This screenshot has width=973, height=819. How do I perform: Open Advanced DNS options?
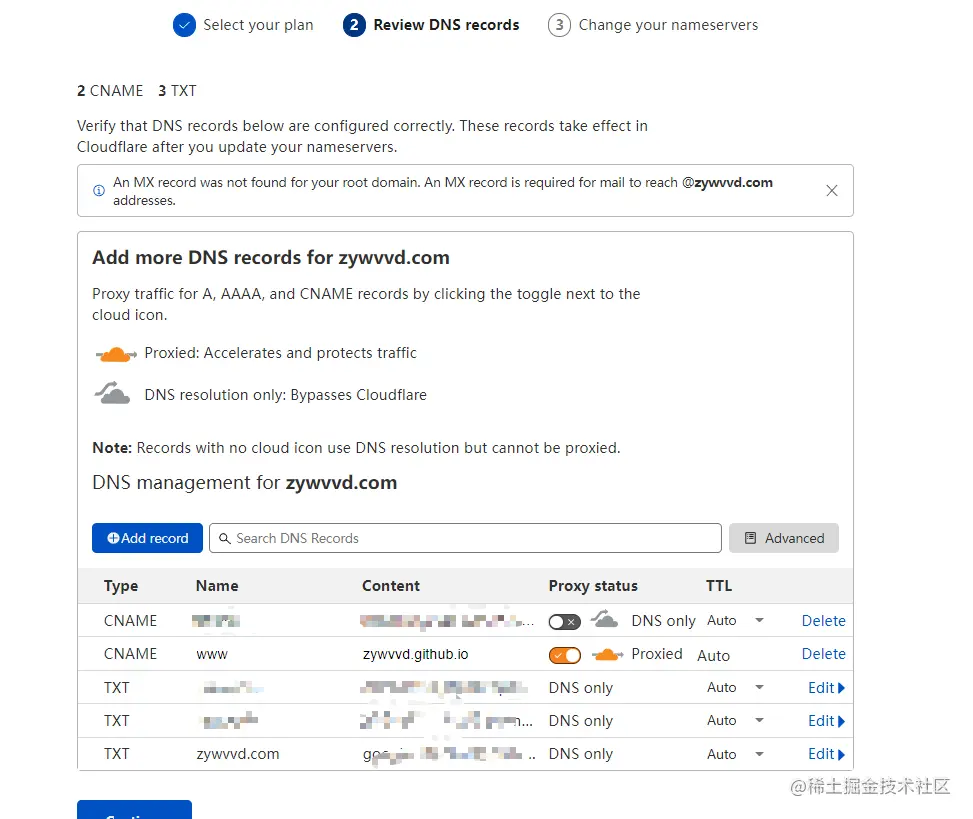coord(784,538)
